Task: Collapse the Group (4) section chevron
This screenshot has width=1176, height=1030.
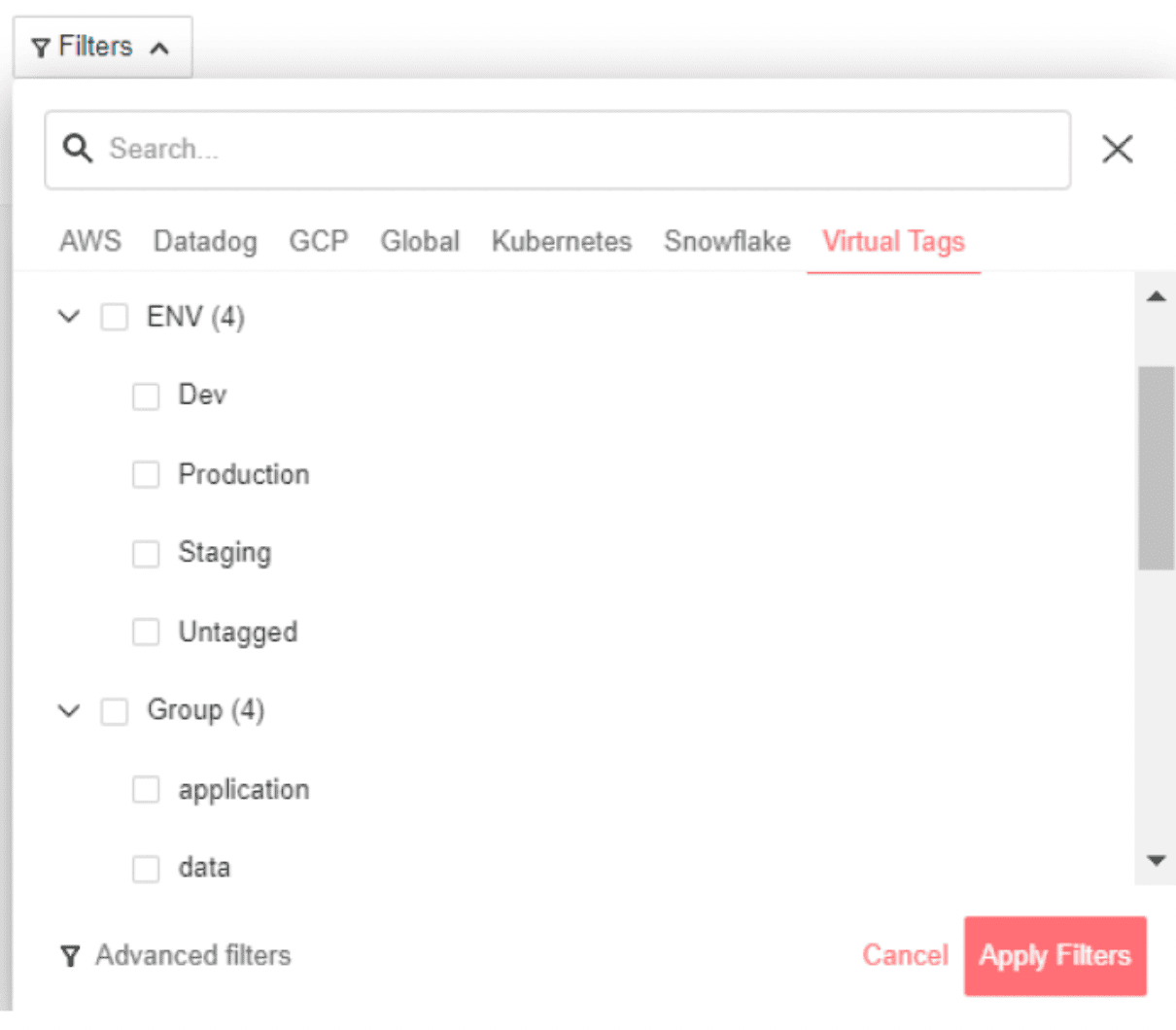Action: [x=69, y=711]
